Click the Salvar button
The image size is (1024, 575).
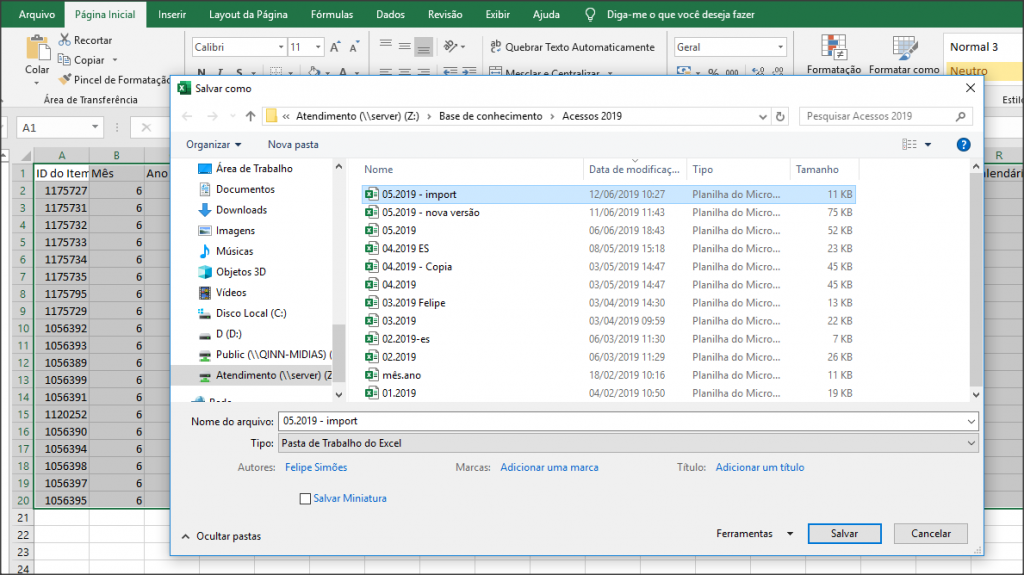844,534
